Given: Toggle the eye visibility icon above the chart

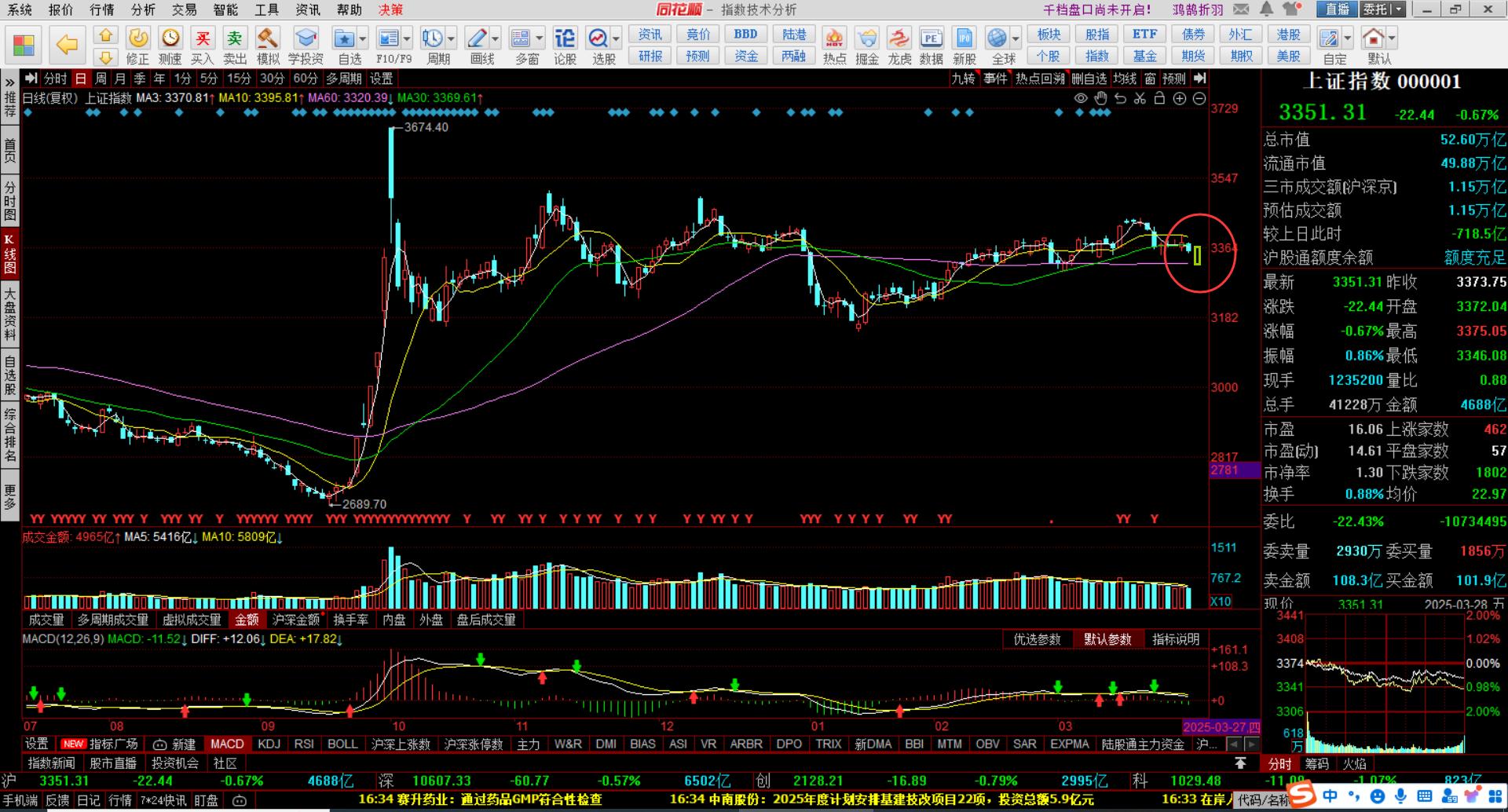Looking at the screenshot, I should pos(1081,98).
